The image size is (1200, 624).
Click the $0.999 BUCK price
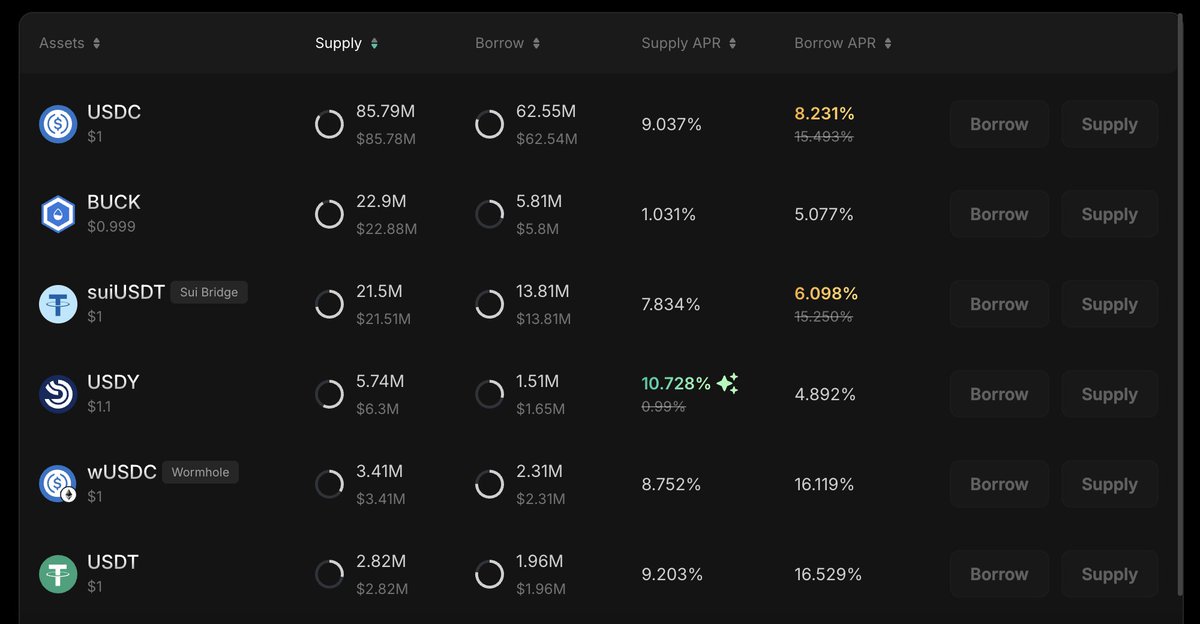pyautogui.click(x=111, y=227)
